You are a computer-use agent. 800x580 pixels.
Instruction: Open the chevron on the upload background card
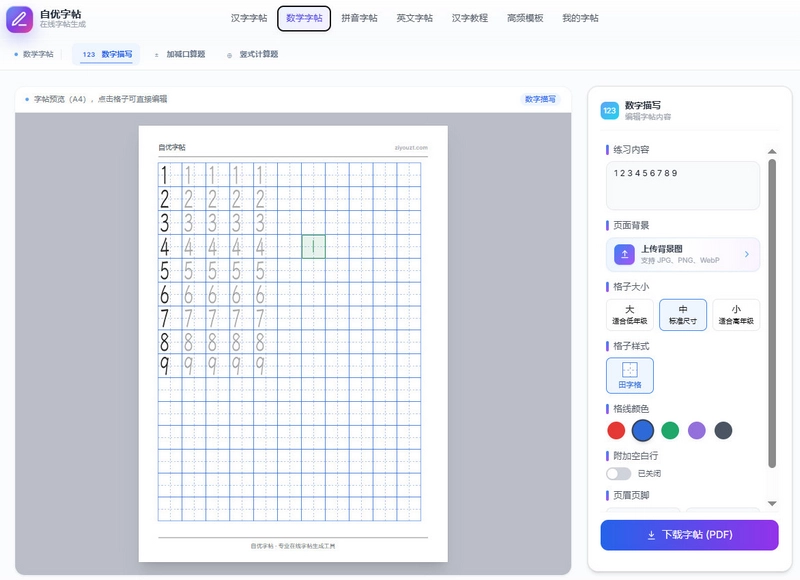coord(746,254)
